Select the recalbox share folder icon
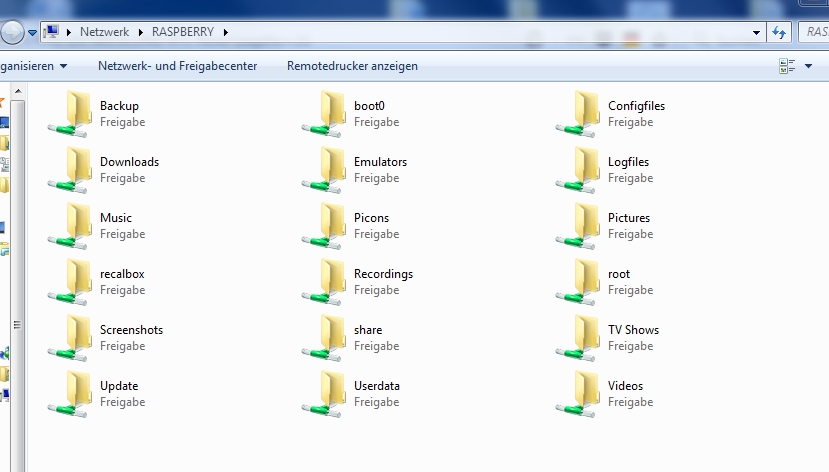The width and height of the screenshot is (829, 472). tap(70, 282)
